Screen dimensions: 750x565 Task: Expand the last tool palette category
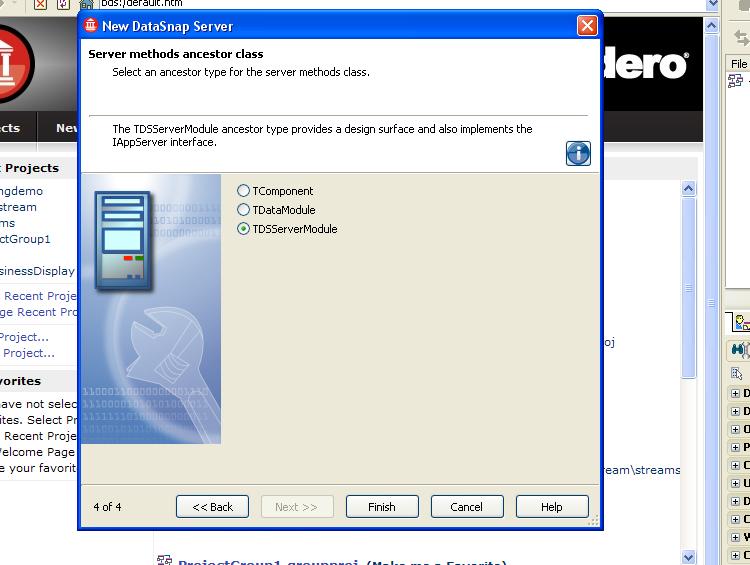point(736,555)
